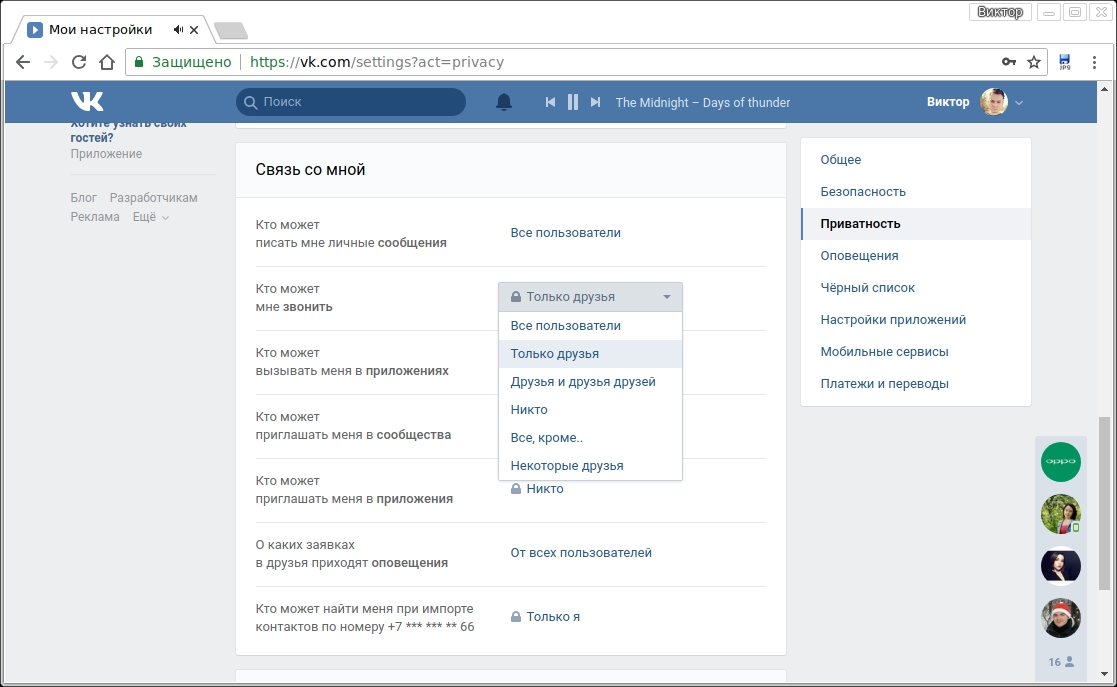Viewport: 1117px width, 687px height.
Task: Switch to 'Чёрный список' settings section
Action: (x=867, y=288)
